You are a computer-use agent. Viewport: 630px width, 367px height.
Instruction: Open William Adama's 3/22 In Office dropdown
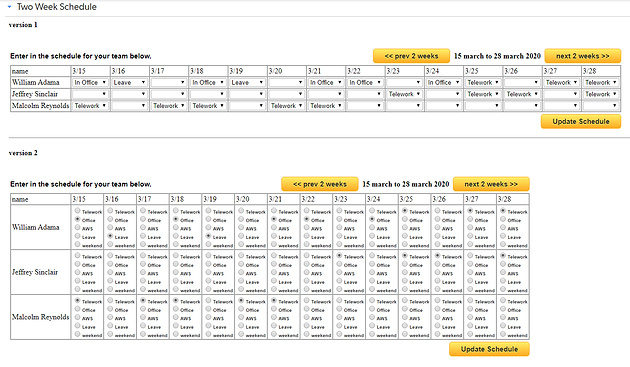[x=365, y=82]
